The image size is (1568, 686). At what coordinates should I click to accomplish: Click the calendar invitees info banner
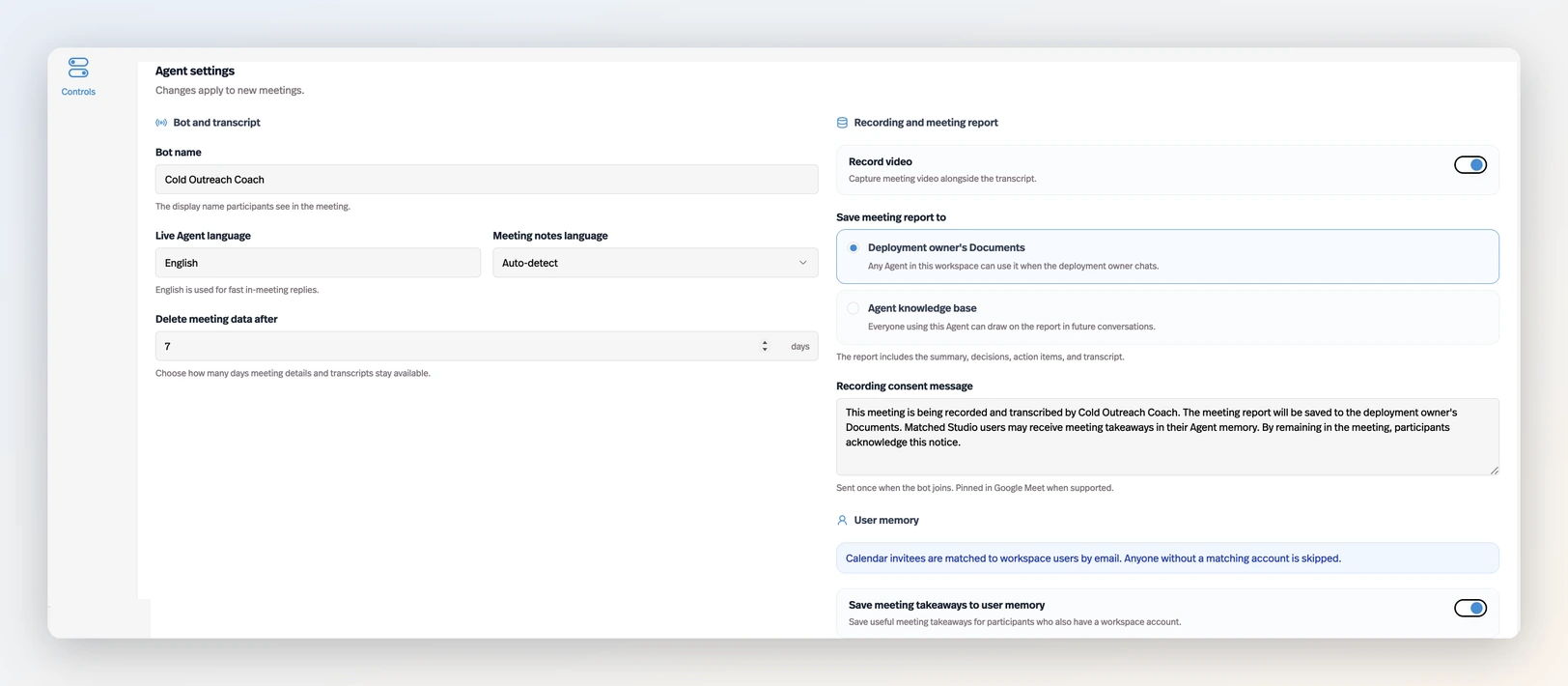click(x=1167, y=558)
